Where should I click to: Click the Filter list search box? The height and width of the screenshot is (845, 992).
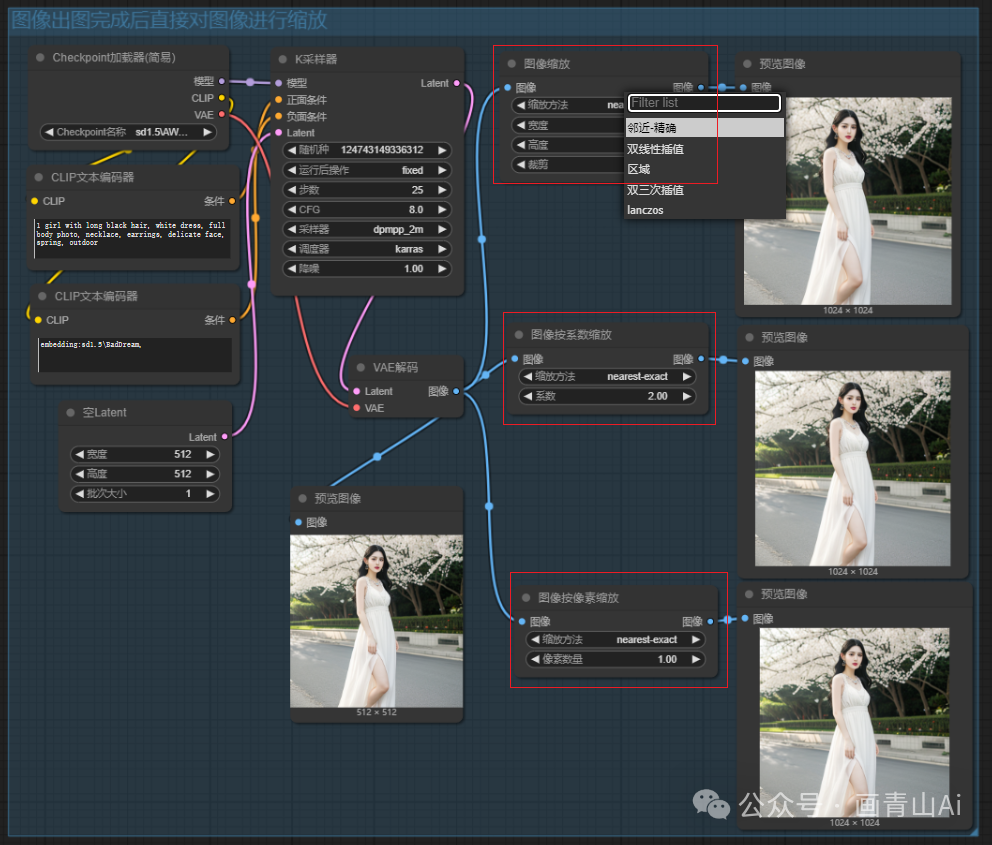(x=704, y=102)
